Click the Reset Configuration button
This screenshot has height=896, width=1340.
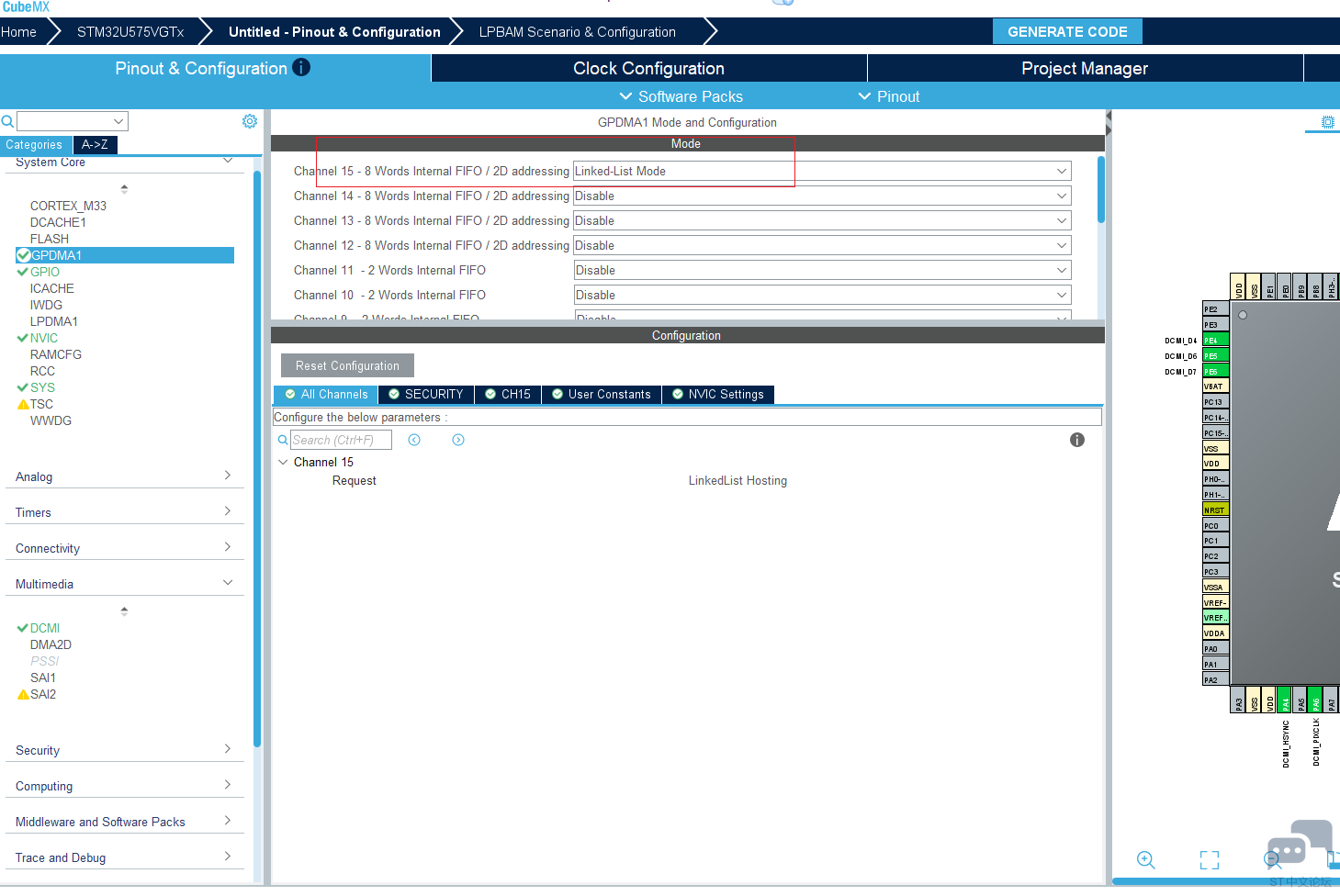pos(347,365)
